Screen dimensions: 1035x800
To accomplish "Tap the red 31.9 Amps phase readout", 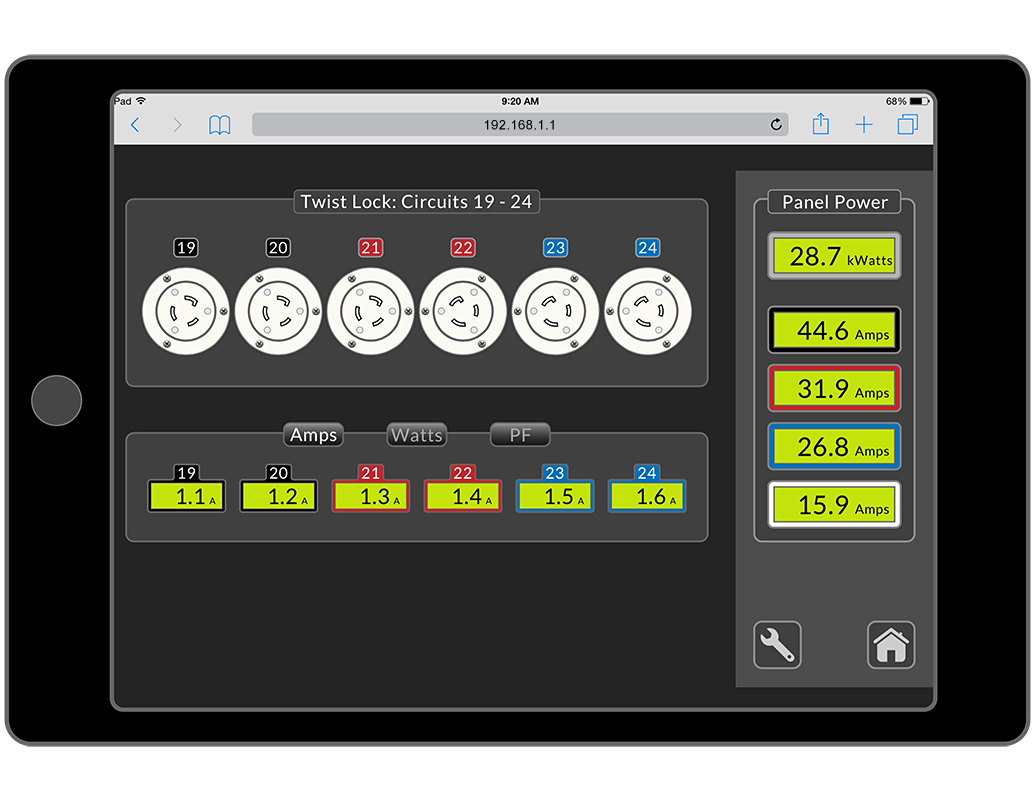I will coord(834,389).
